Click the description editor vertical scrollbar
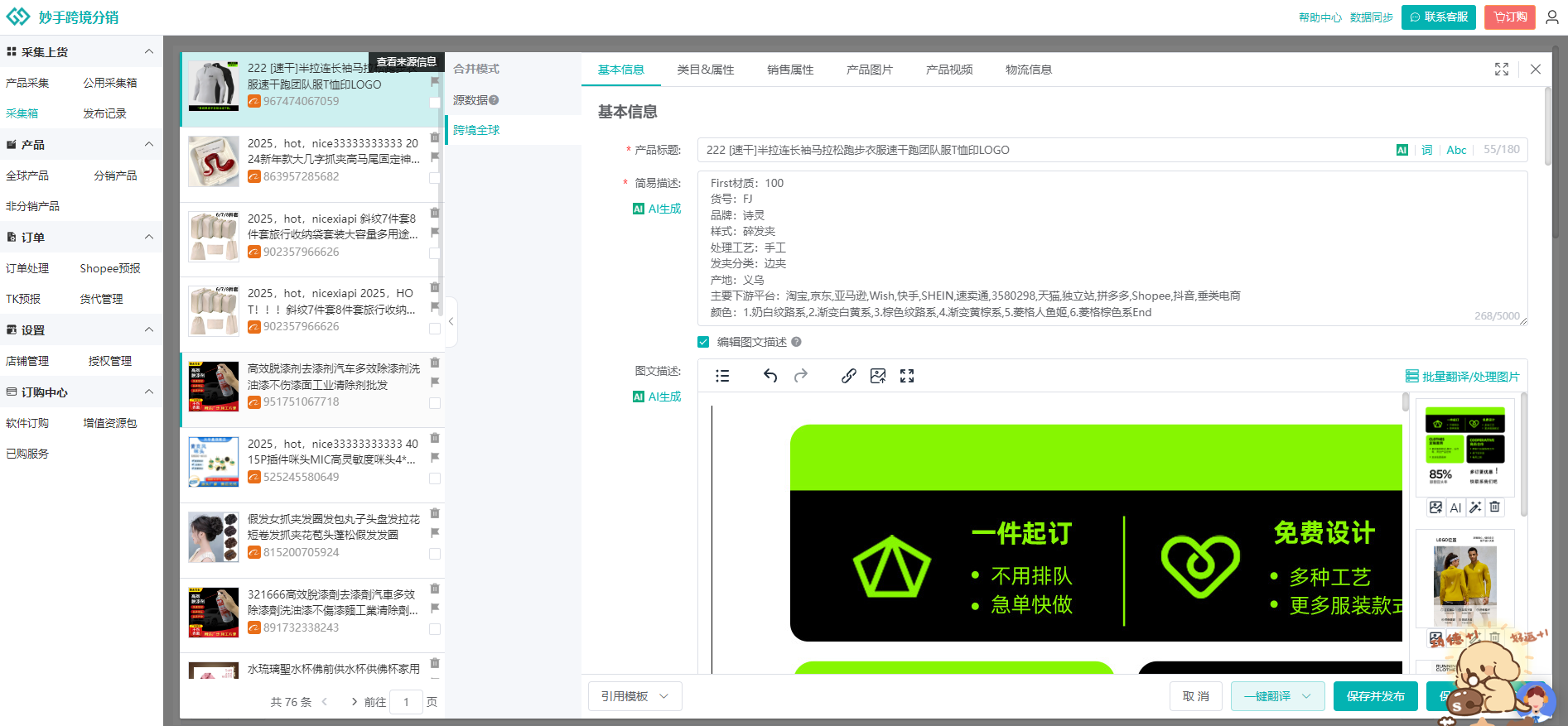The height and width of the screenshot is (726, 1568). click(1406, 402)
